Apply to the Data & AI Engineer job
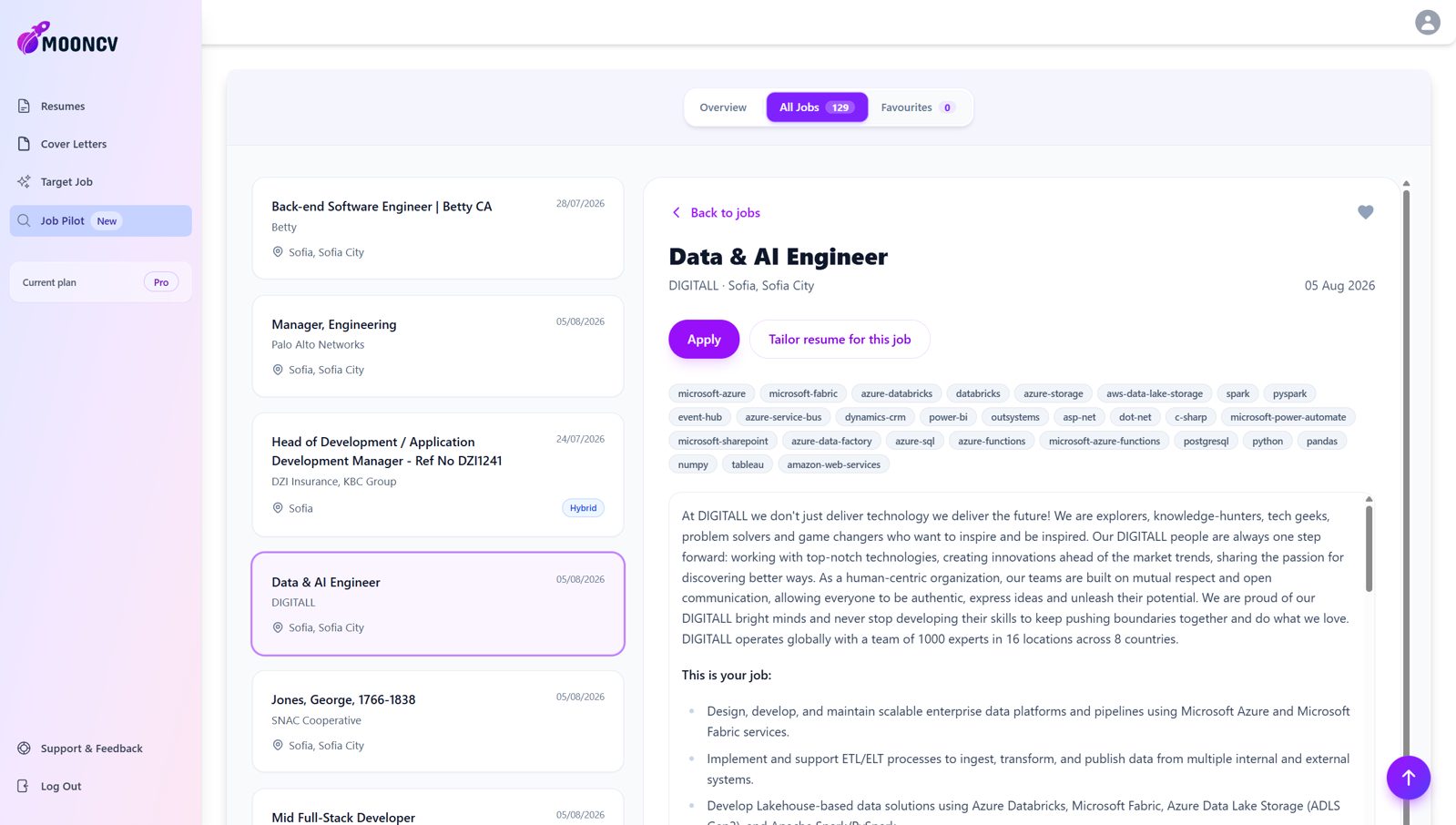Image resolution: width=1456 pixels, height=825 pixels. click(x=704, y=339)
